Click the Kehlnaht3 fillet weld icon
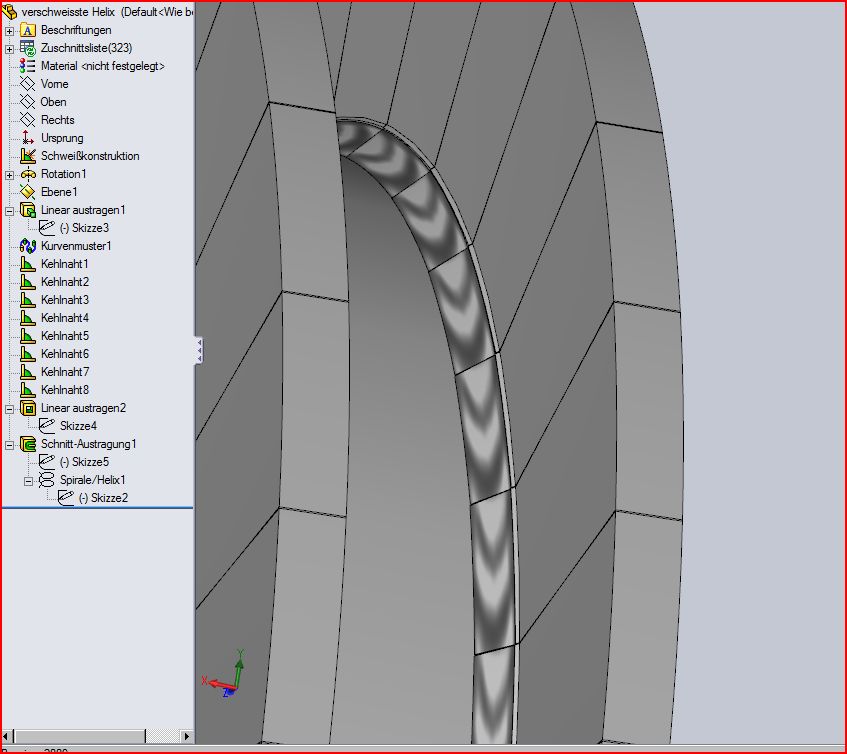847x754 pixels. [x=28, y=300]
